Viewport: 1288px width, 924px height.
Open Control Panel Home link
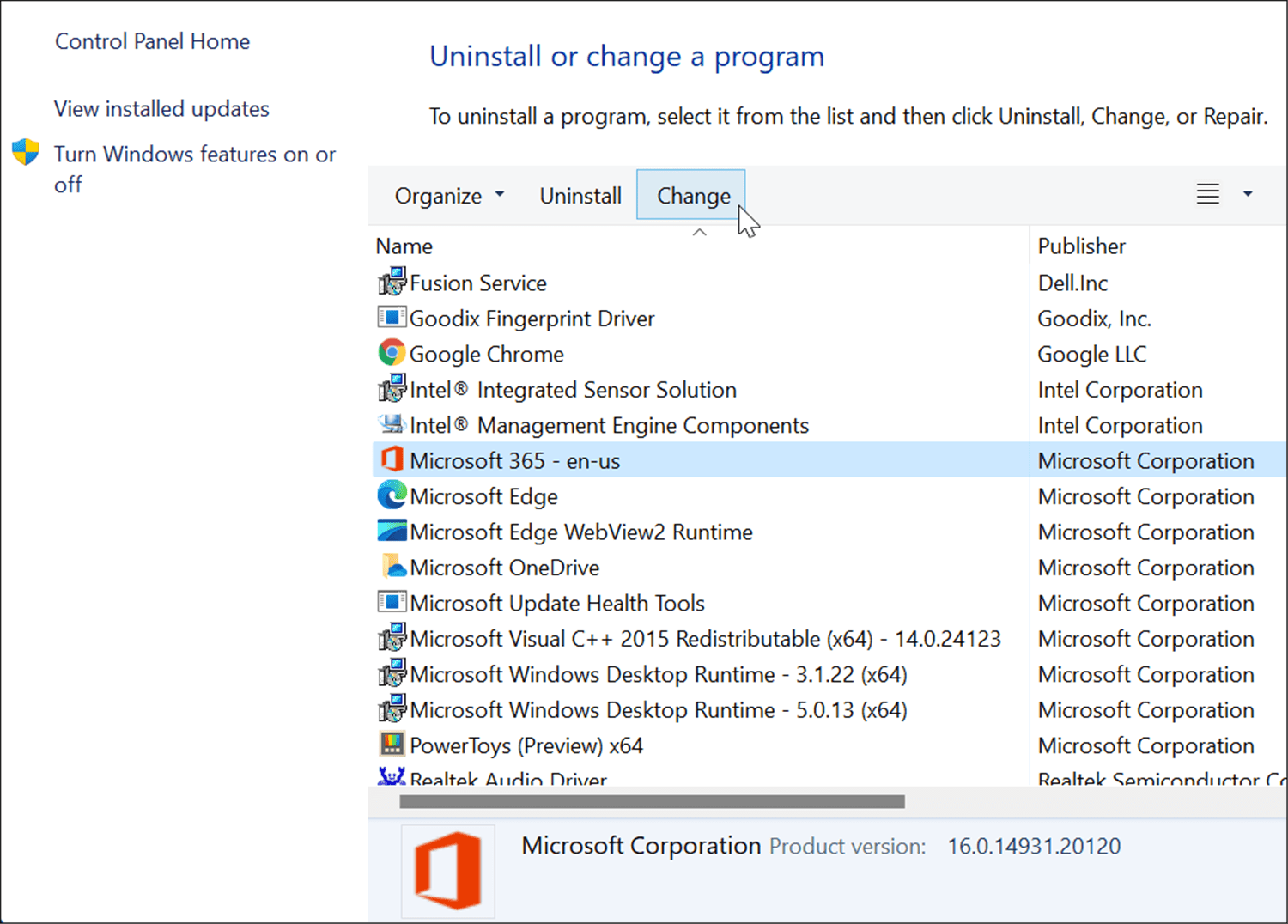pyautogui.click(x=153, y=41)
